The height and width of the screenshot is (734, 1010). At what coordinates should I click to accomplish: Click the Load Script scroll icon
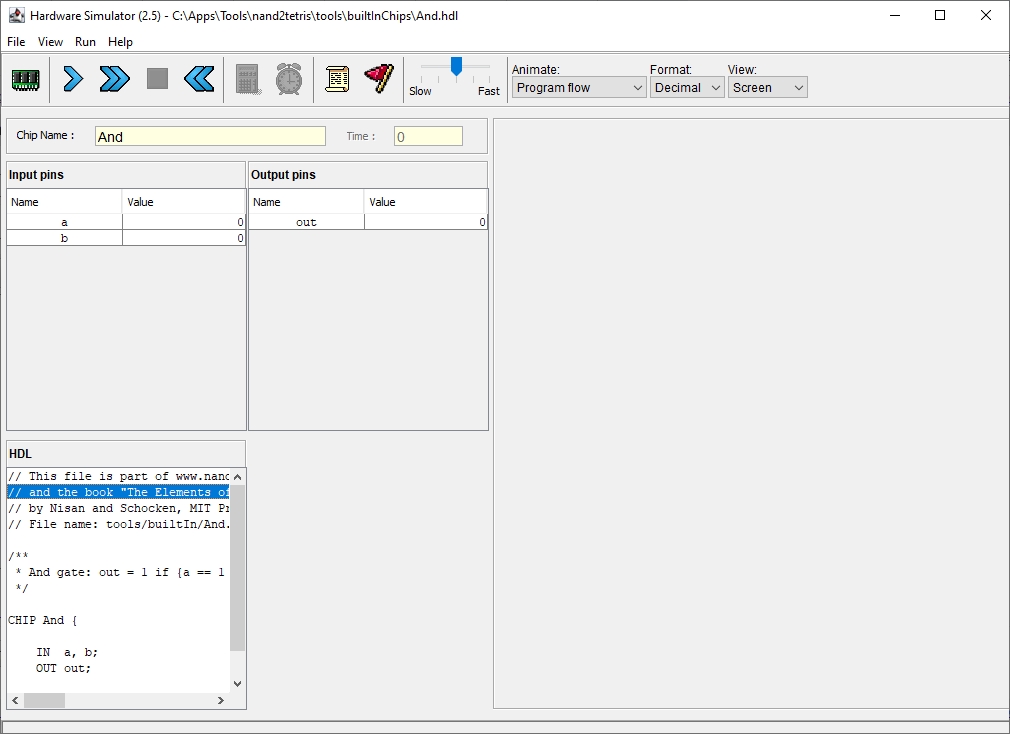337,79
